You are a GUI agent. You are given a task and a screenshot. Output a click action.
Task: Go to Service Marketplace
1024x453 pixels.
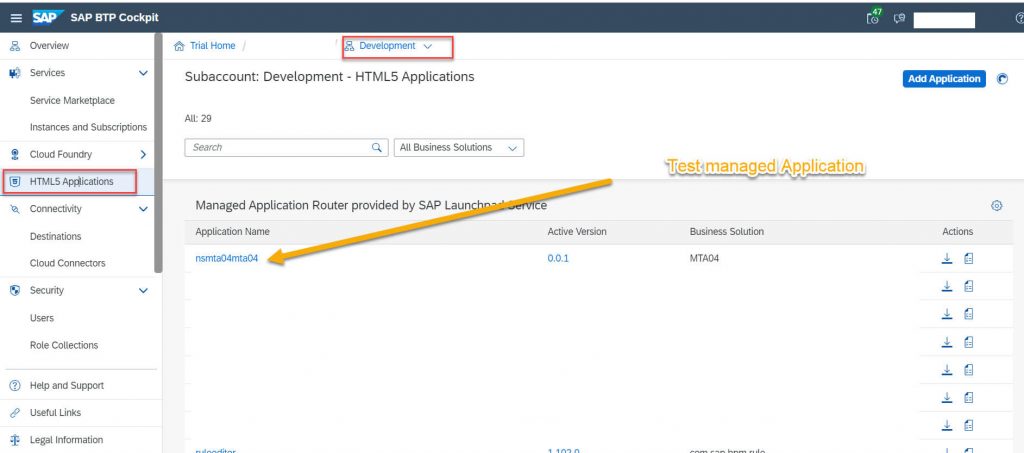click(72, 101)
